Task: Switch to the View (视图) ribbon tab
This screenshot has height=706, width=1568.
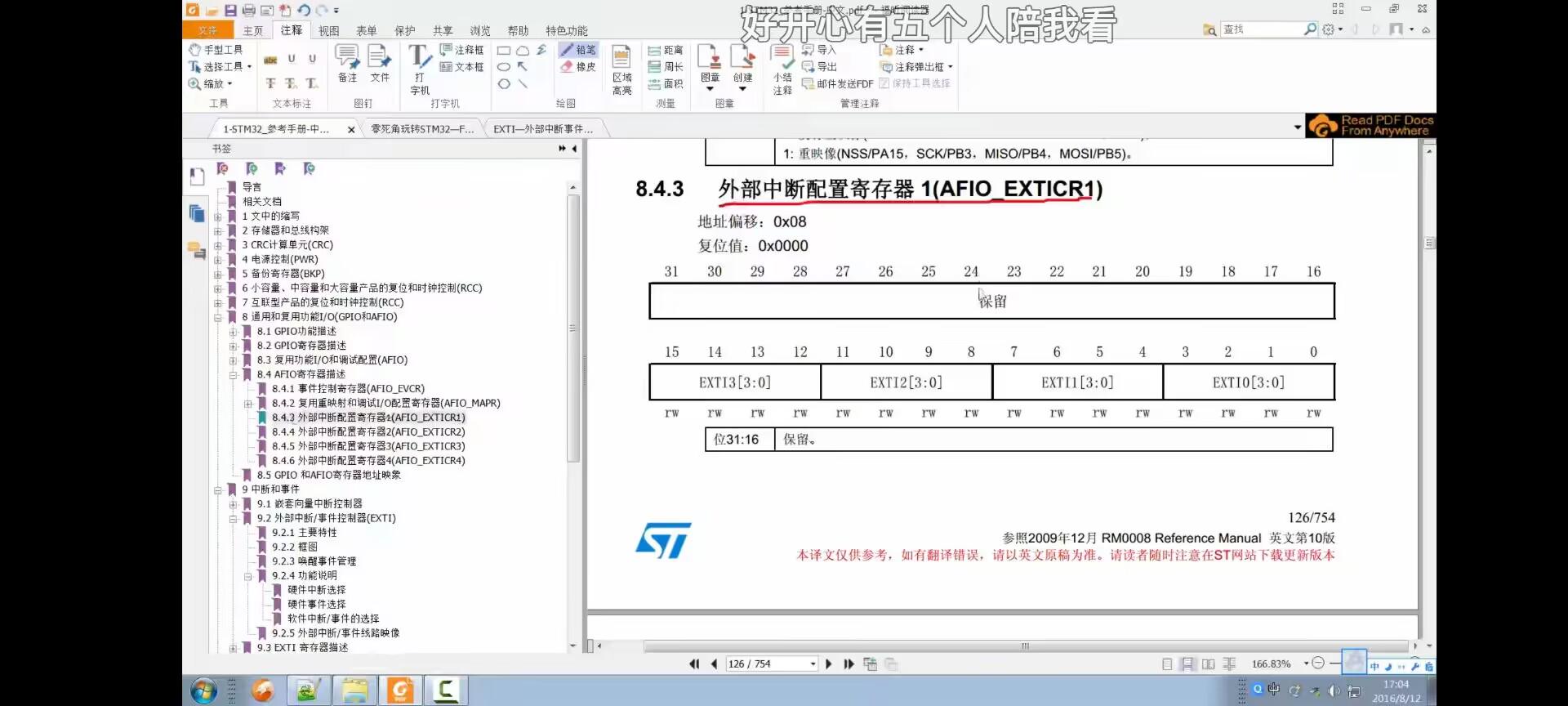Action: [x=329, y=31]
